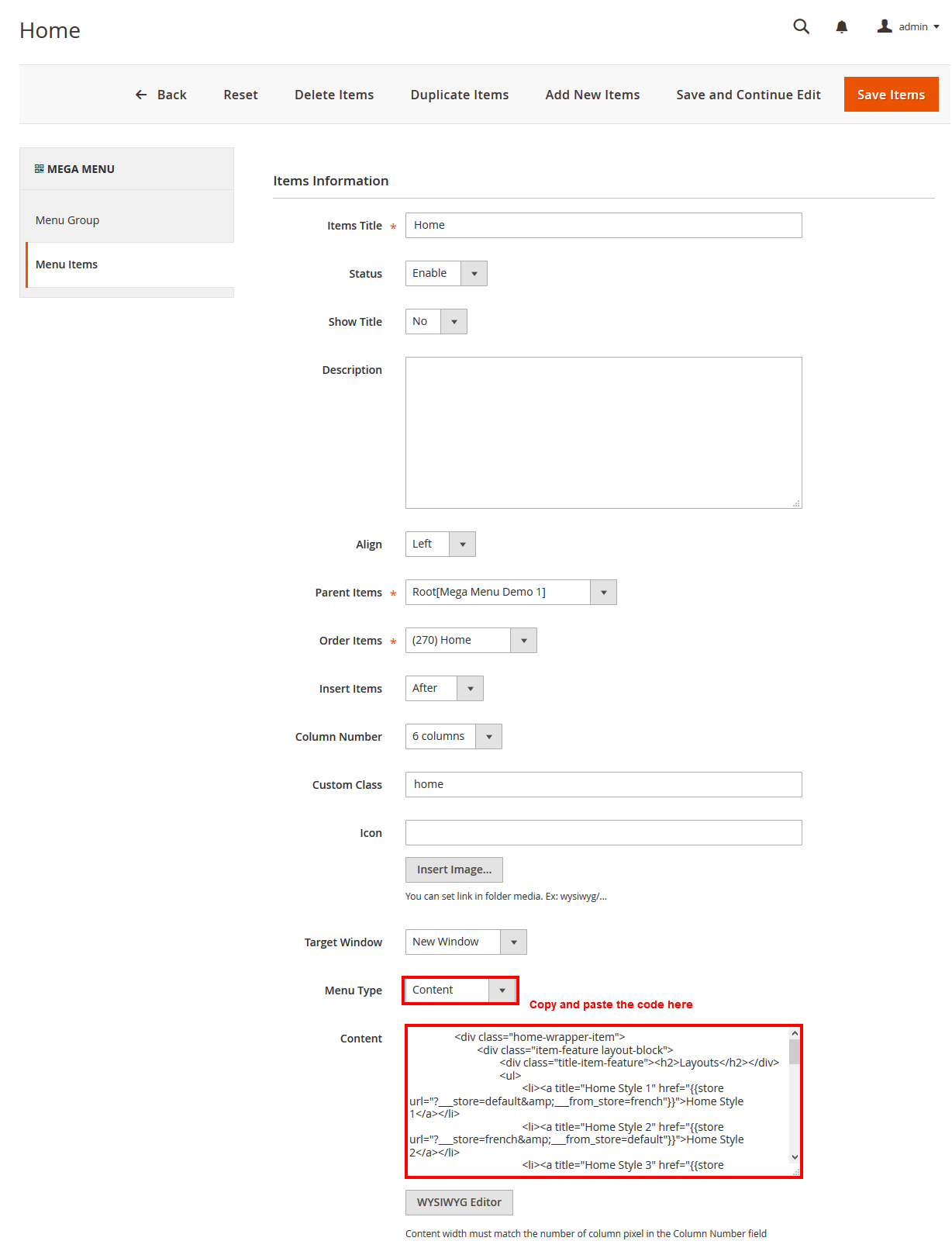The height and width of the screenshot is (1248, 952).
Task: Open the Show Title dropdown
Action: click(x=436, y=321)
